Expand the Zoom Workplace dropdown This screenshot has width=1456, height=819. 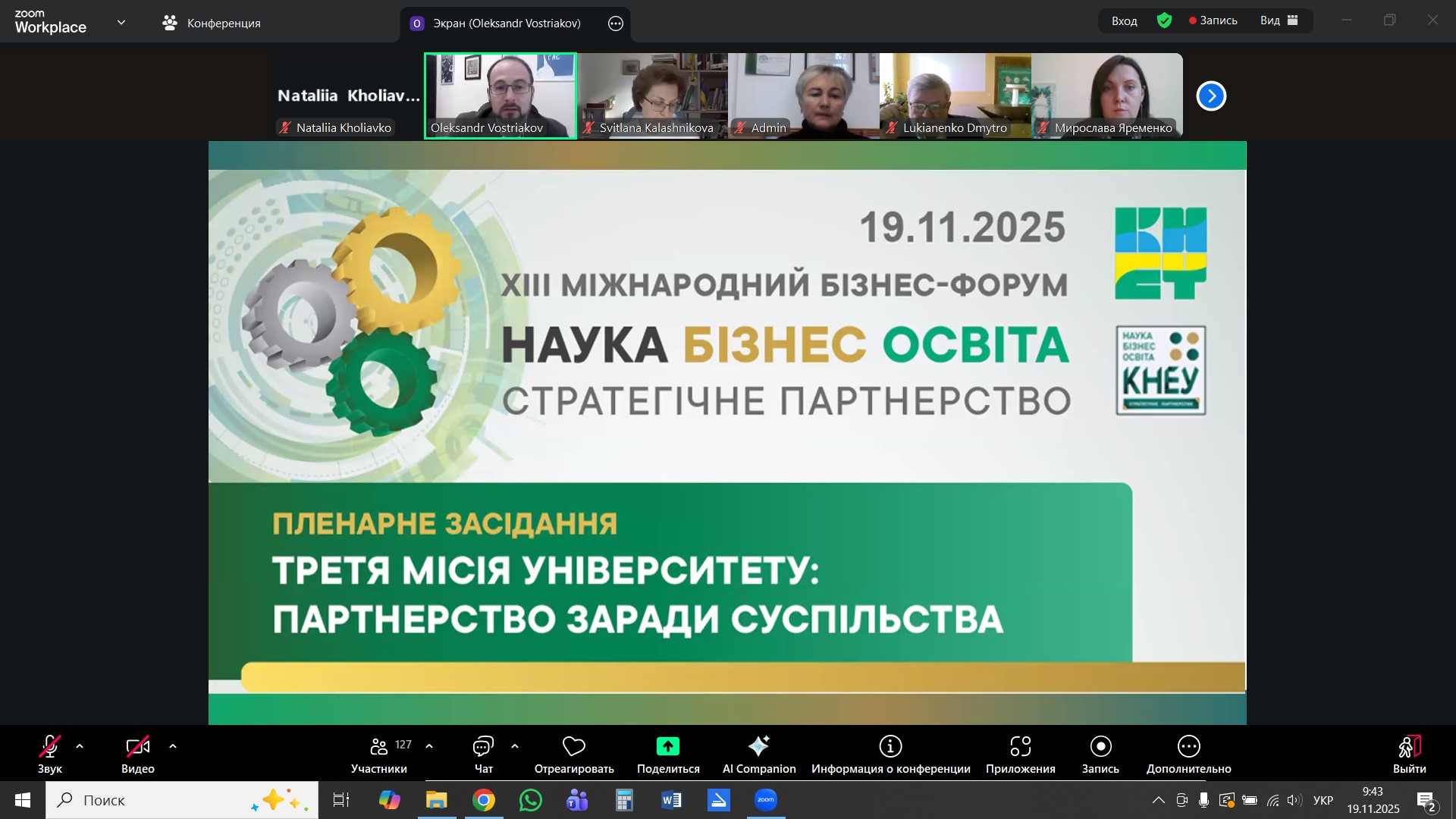click(x=121, y=22)
